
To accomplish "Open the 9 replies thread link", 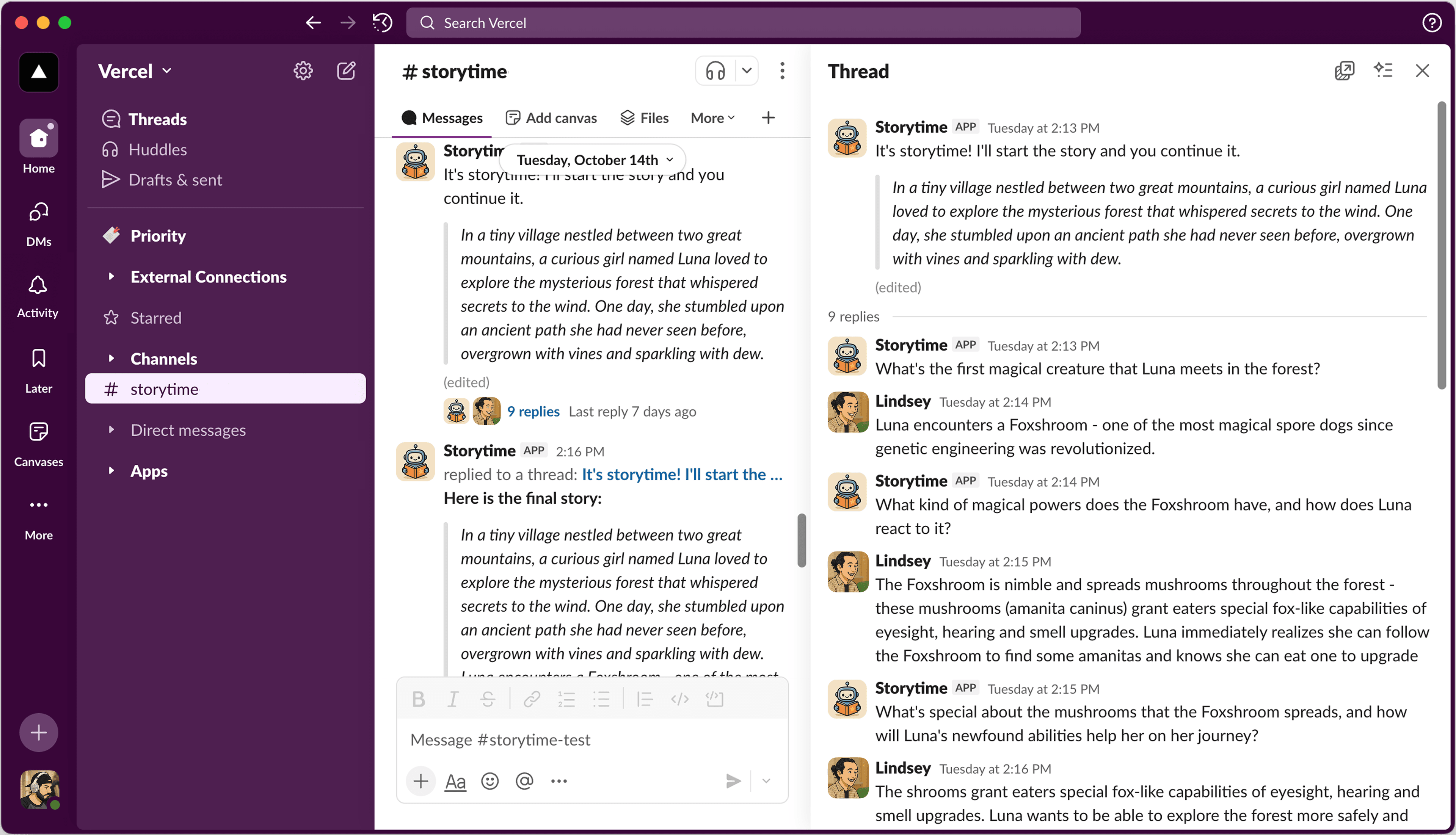I will (x=533, y=412).
